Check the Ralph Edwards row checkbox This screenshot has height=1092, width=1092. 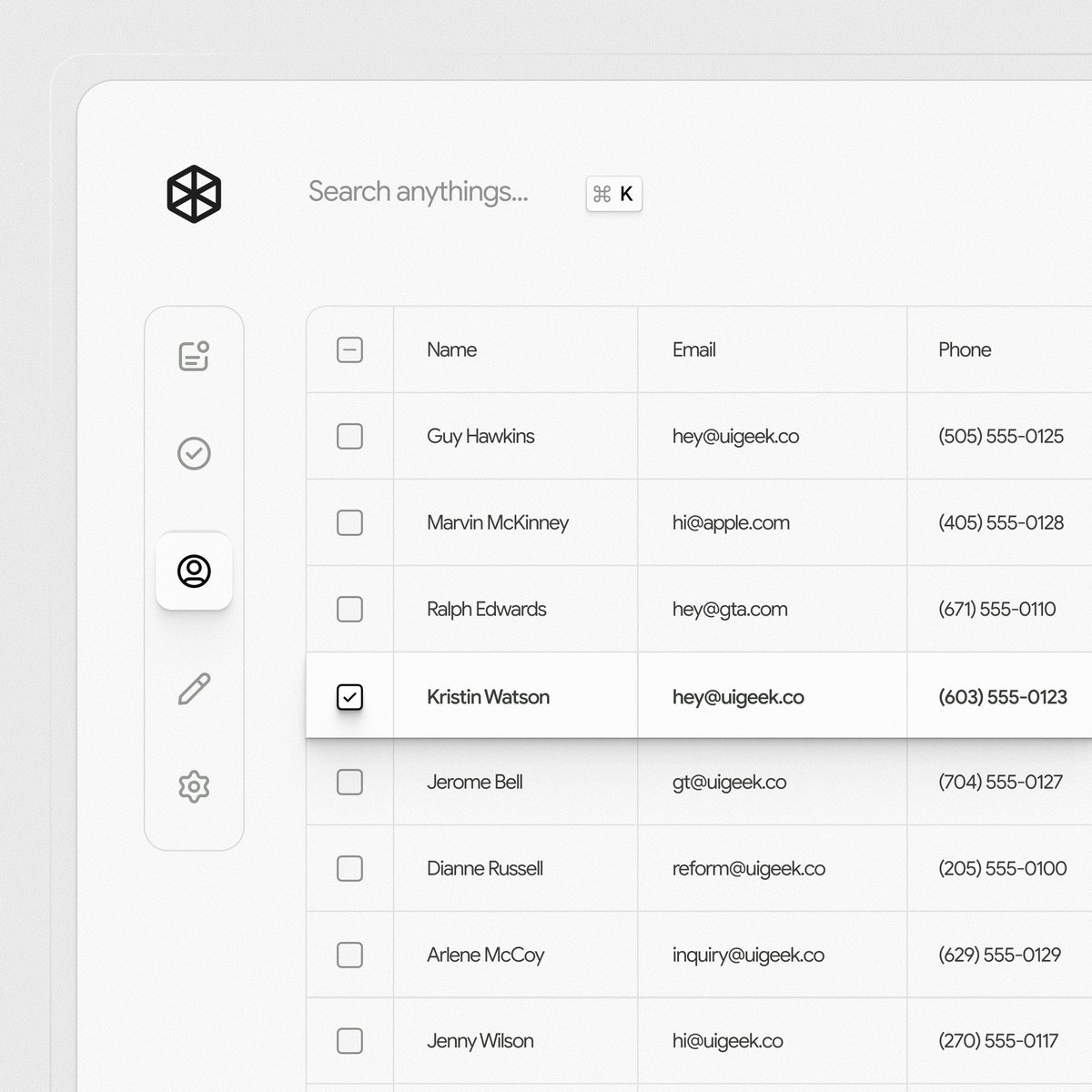(349, 609)
